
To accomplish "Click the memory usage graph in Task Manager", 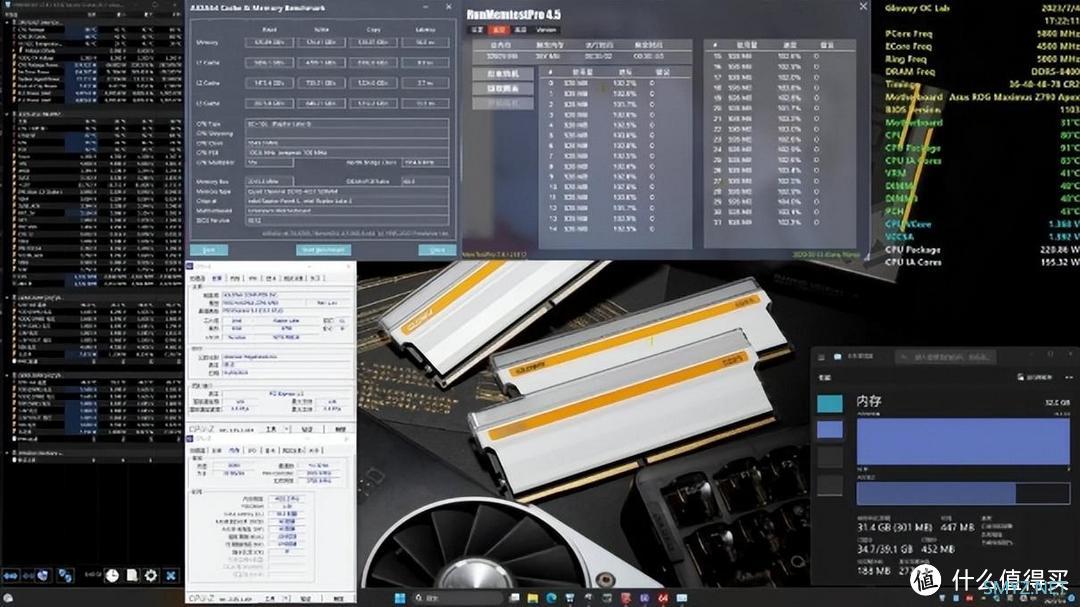I will (964, 441).
